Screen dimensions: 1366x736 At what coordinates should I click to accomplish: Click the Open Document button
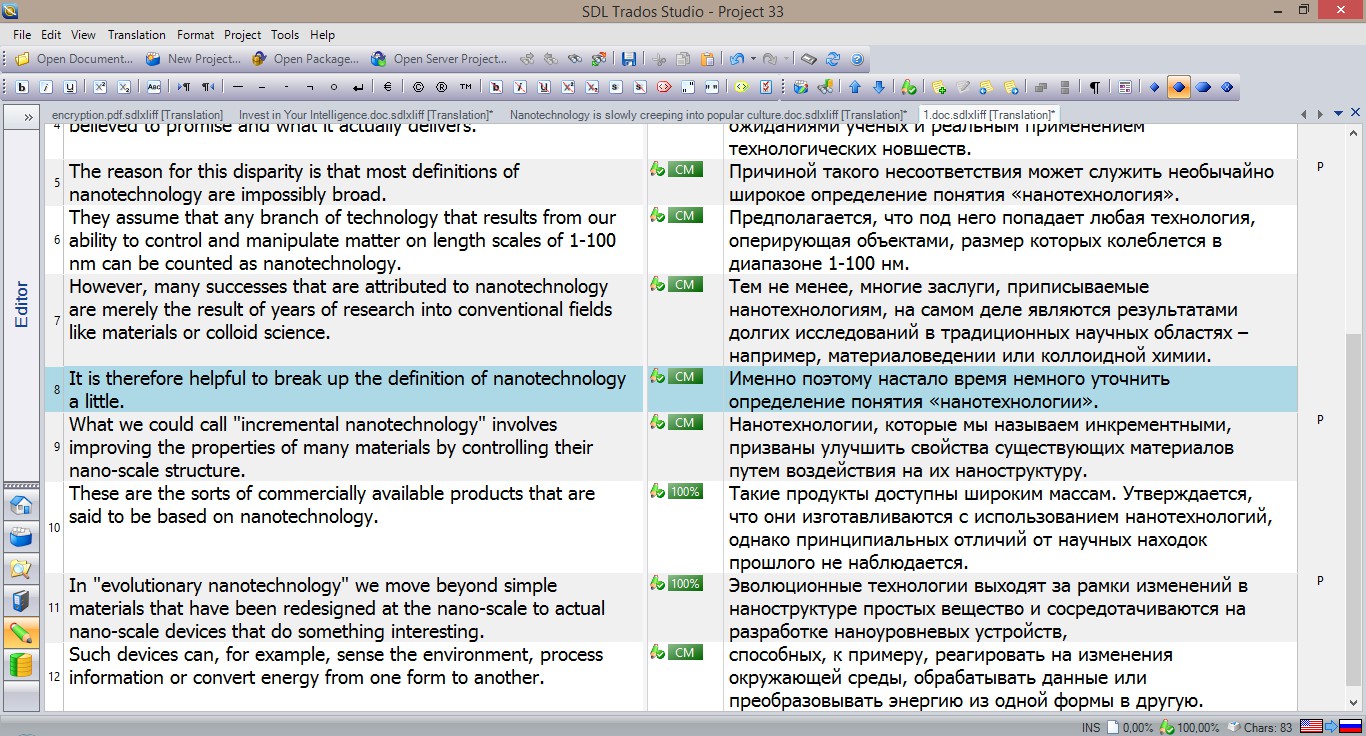point(75,59)
